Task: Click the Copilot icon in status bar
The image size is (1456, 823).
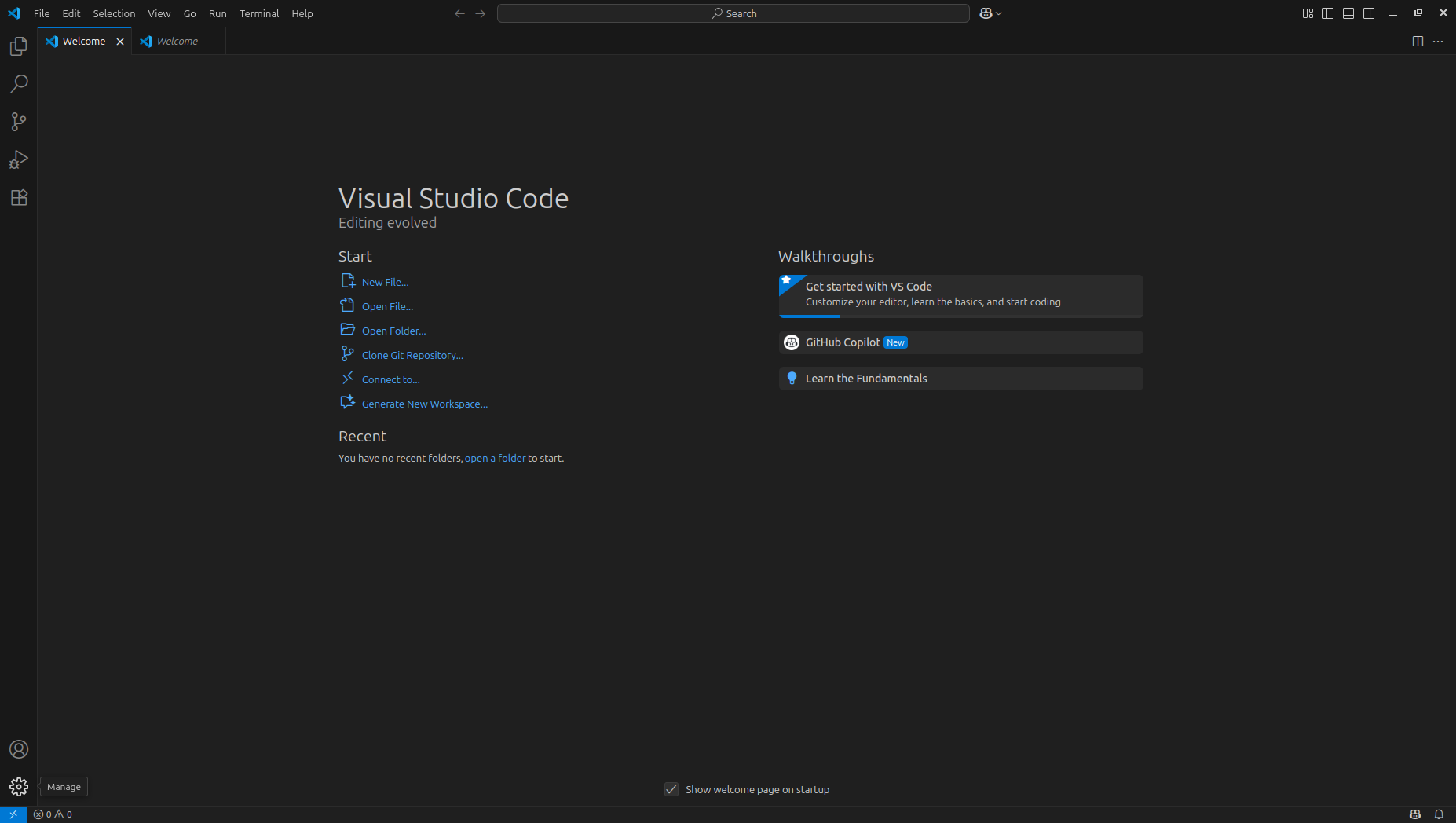Action: [1414, 814]
